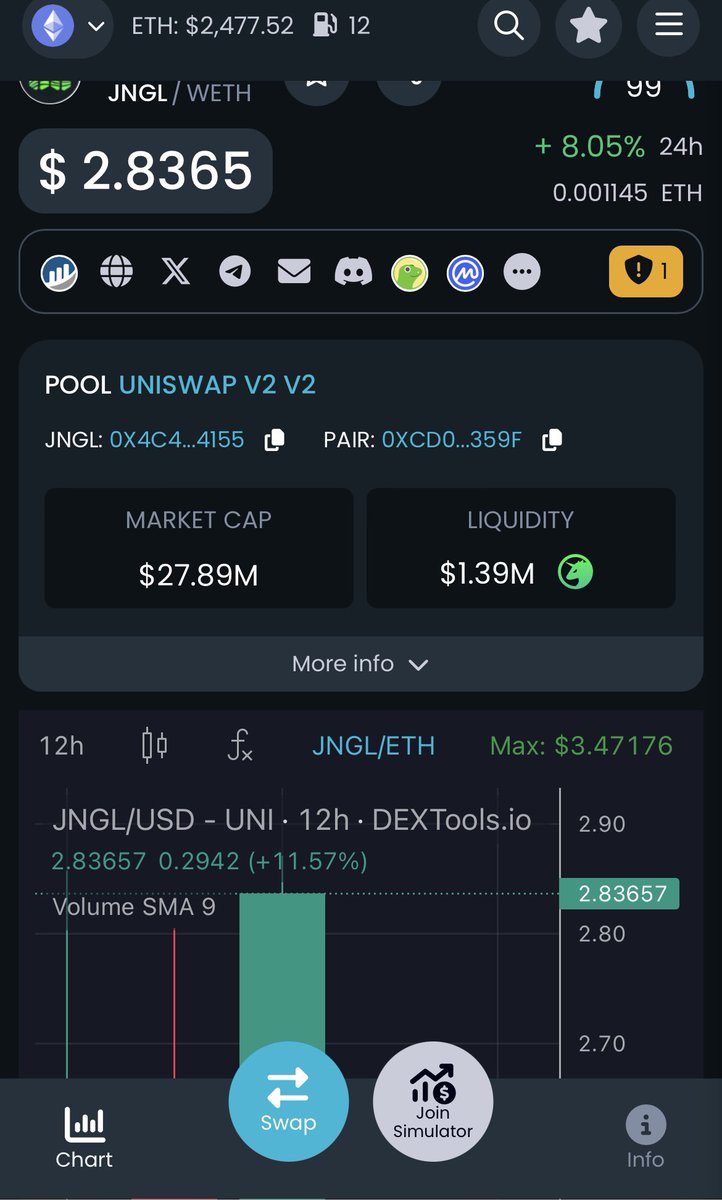
Task: Open the email contact icon
Action: [x=294, y=271]
